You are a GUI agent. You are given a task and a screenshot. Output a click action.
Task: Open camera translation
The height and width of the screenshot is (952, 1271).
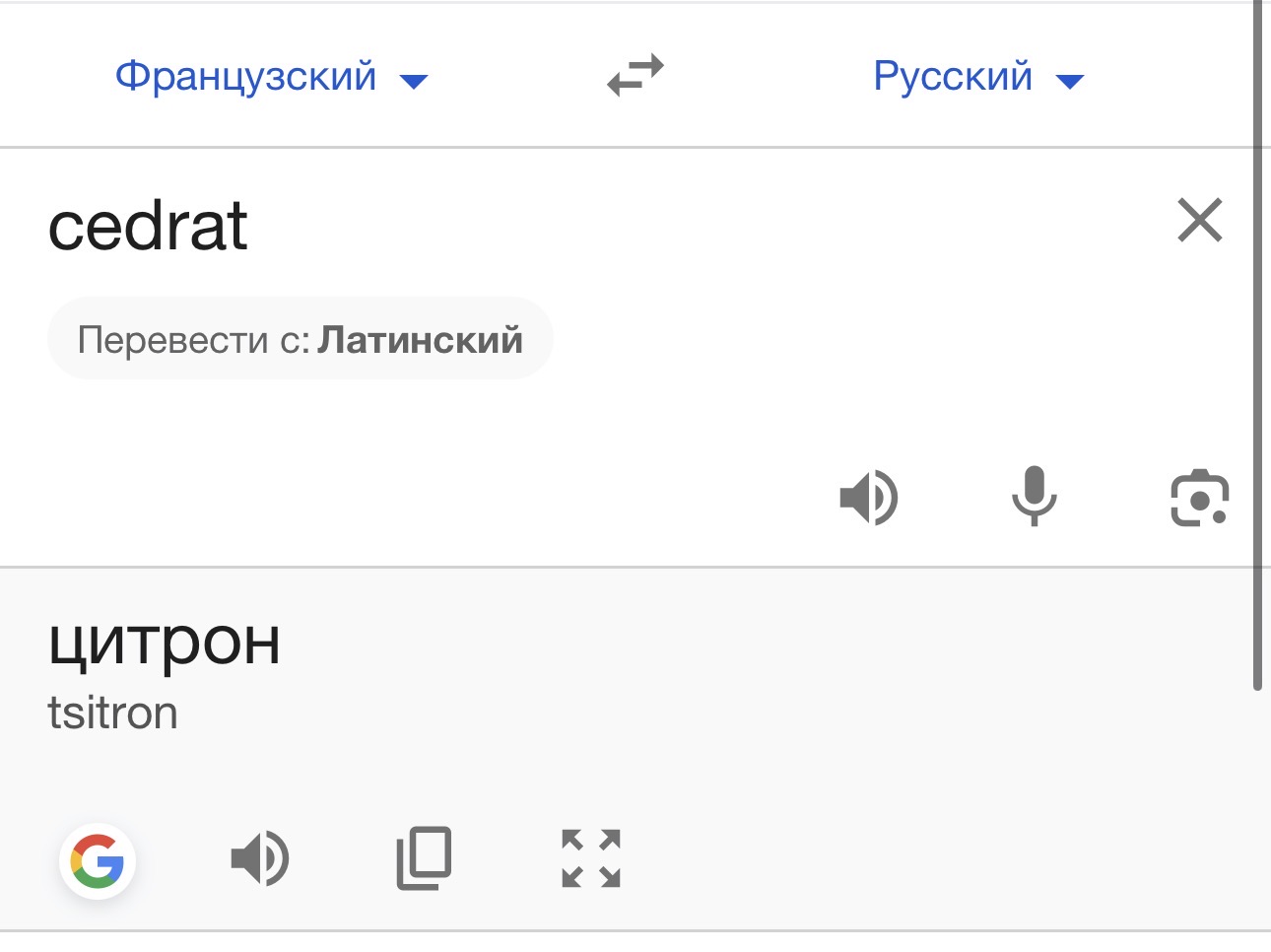1199,498
